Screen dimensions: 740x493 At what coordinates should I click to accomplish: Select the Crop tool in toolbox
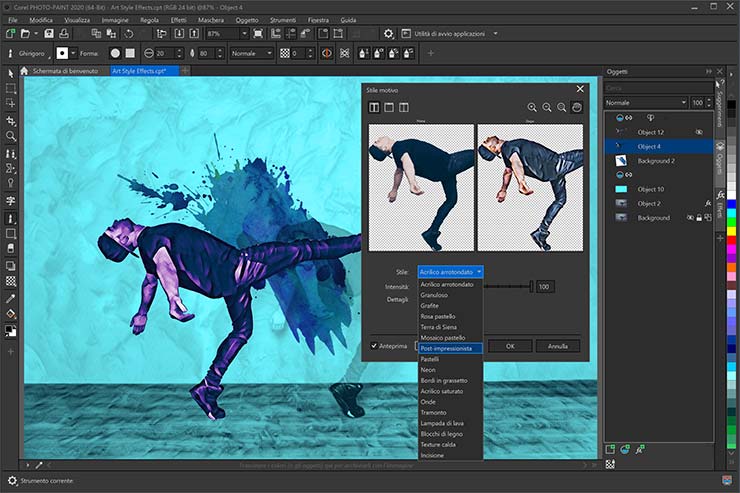11,120
